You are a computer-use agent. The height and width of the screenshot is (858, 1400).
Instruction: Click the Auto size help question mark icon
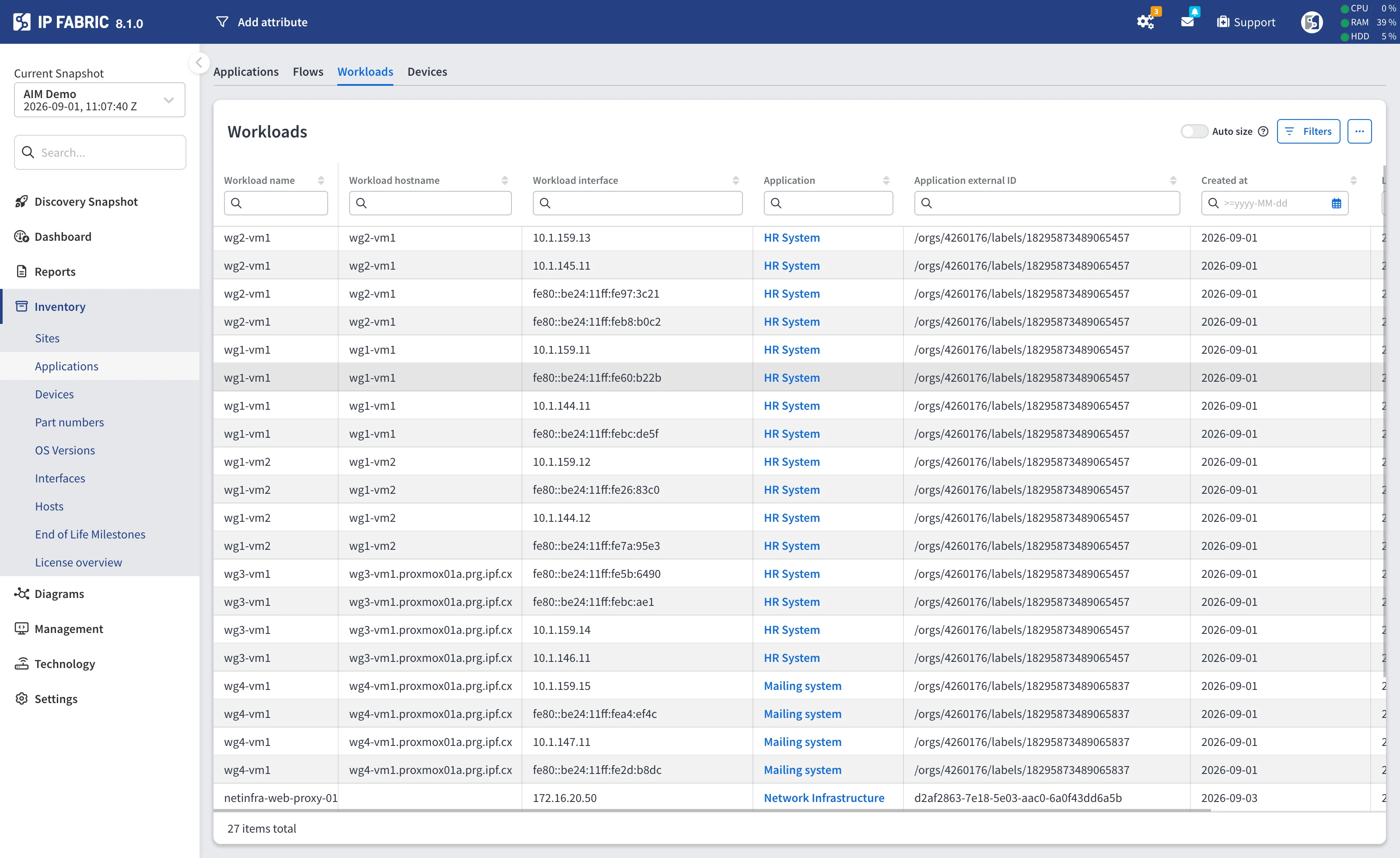[1263, 131]
